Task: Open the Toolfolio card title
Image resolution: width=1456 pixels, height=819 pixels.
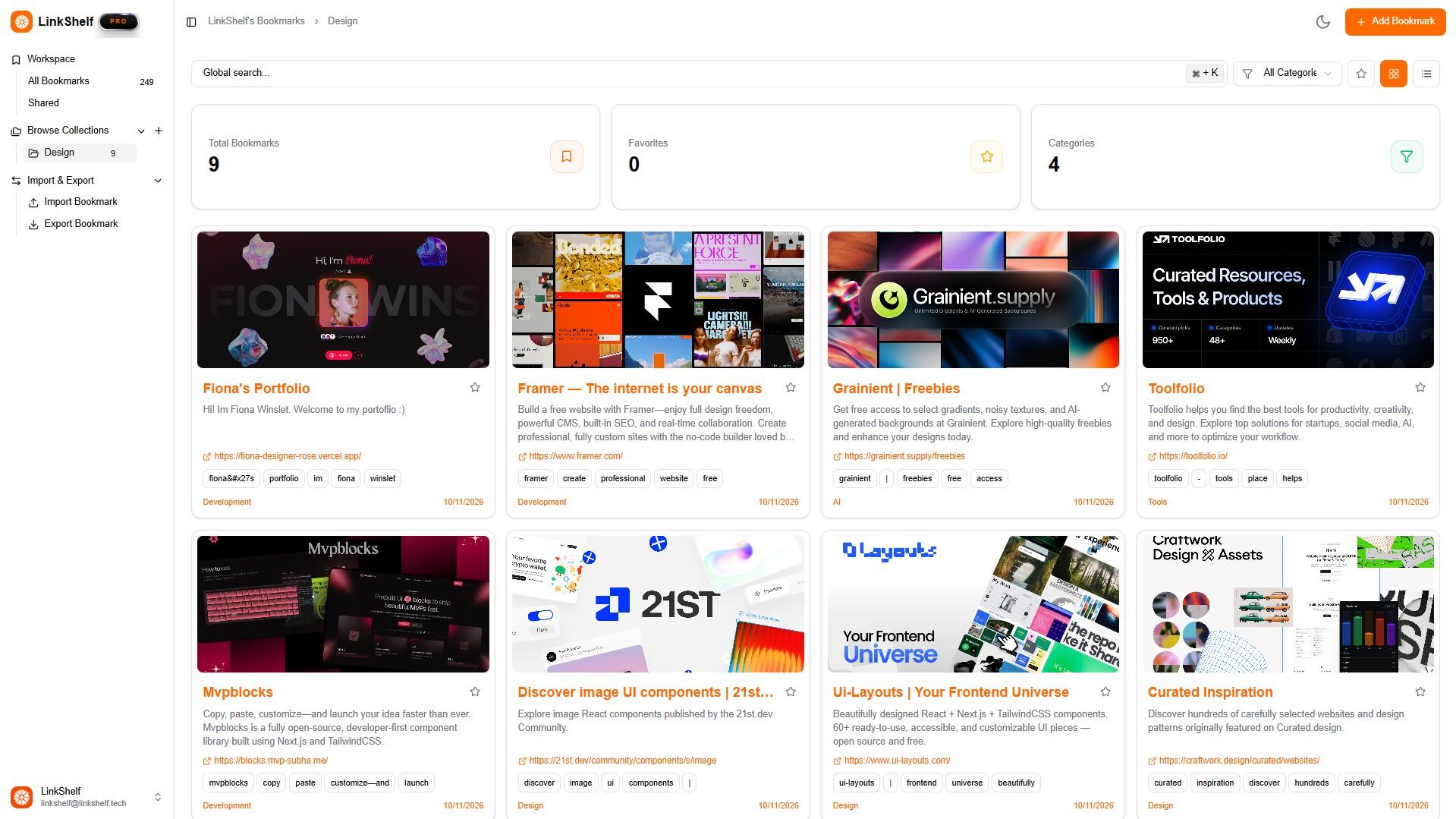Action: click(x=1176, y=389)
